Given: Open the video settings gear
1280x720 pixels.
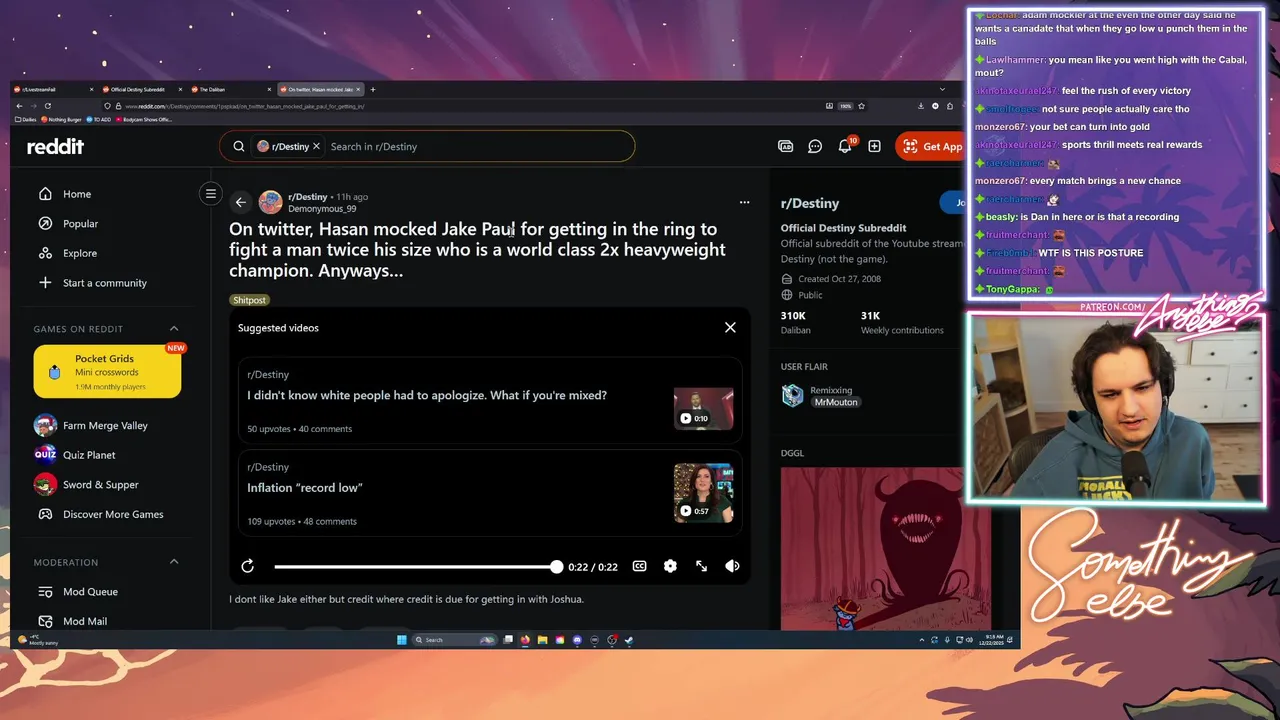Looking at the screenshot, I should coord(670,566).
